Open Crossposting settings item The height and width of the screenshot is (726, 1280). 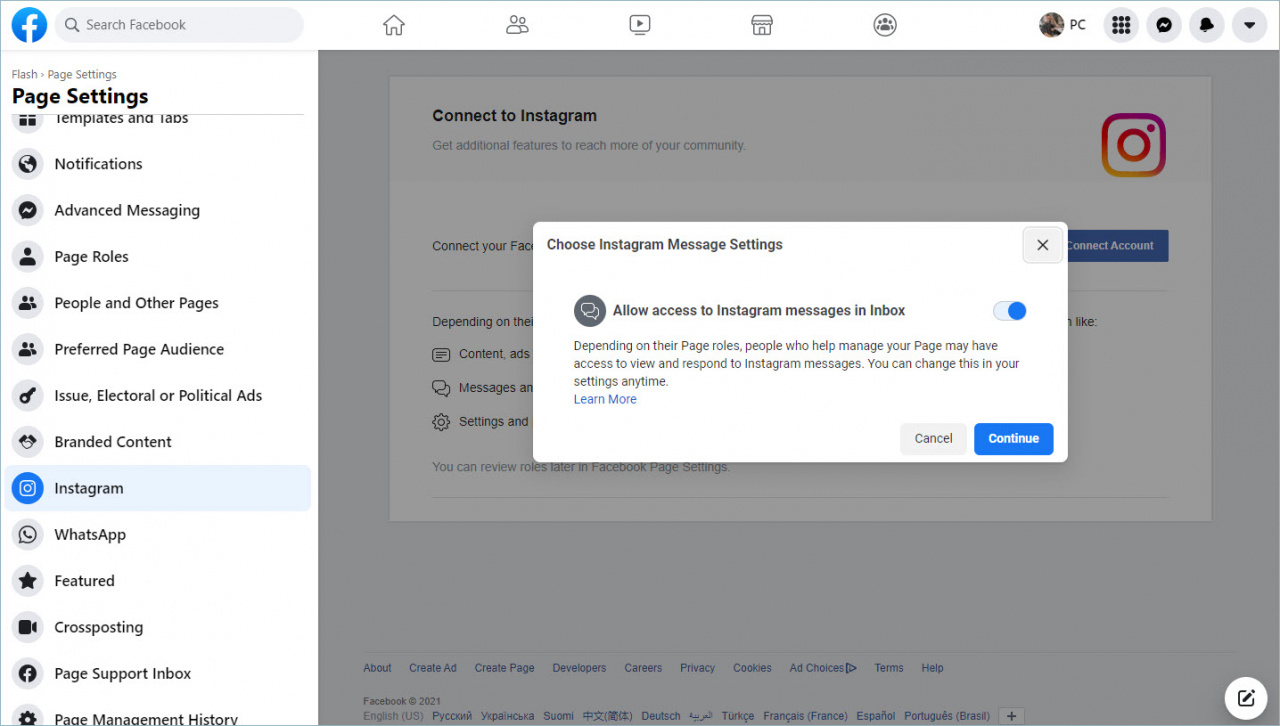click(158, 627)
